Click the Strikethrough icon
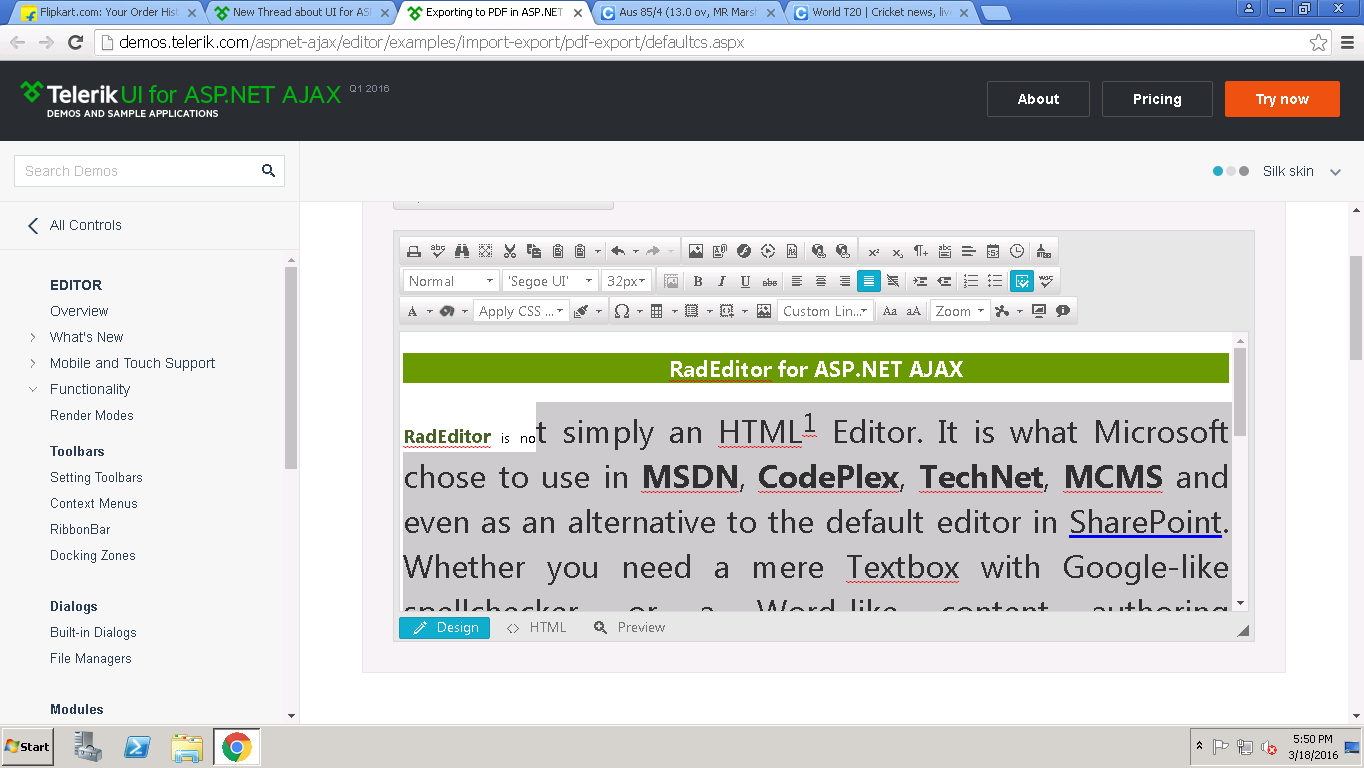The width and height of the screenshot is (1364, 768). click(x=770, y=281)
